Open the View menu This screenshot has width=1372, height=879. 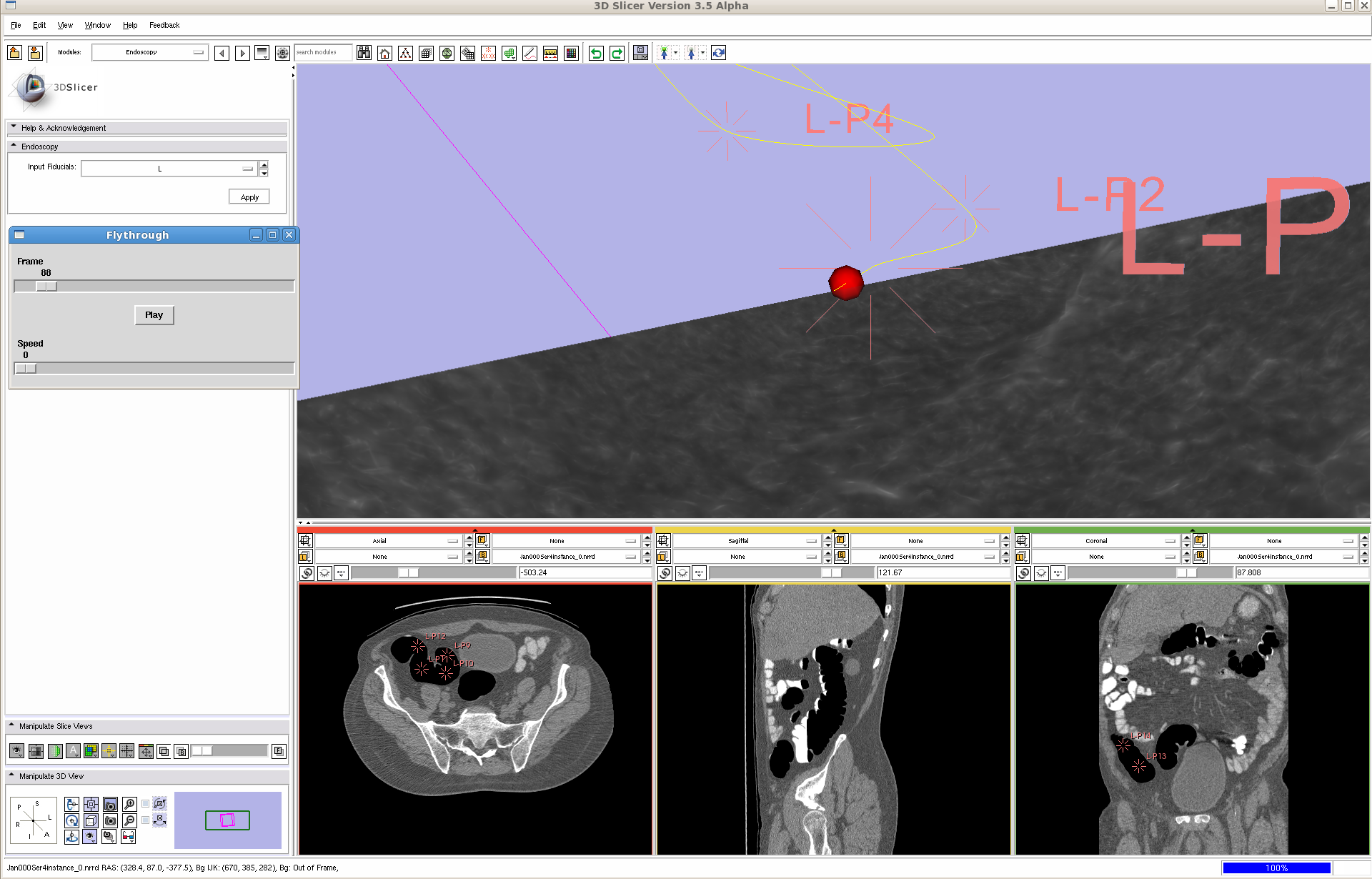65,25
